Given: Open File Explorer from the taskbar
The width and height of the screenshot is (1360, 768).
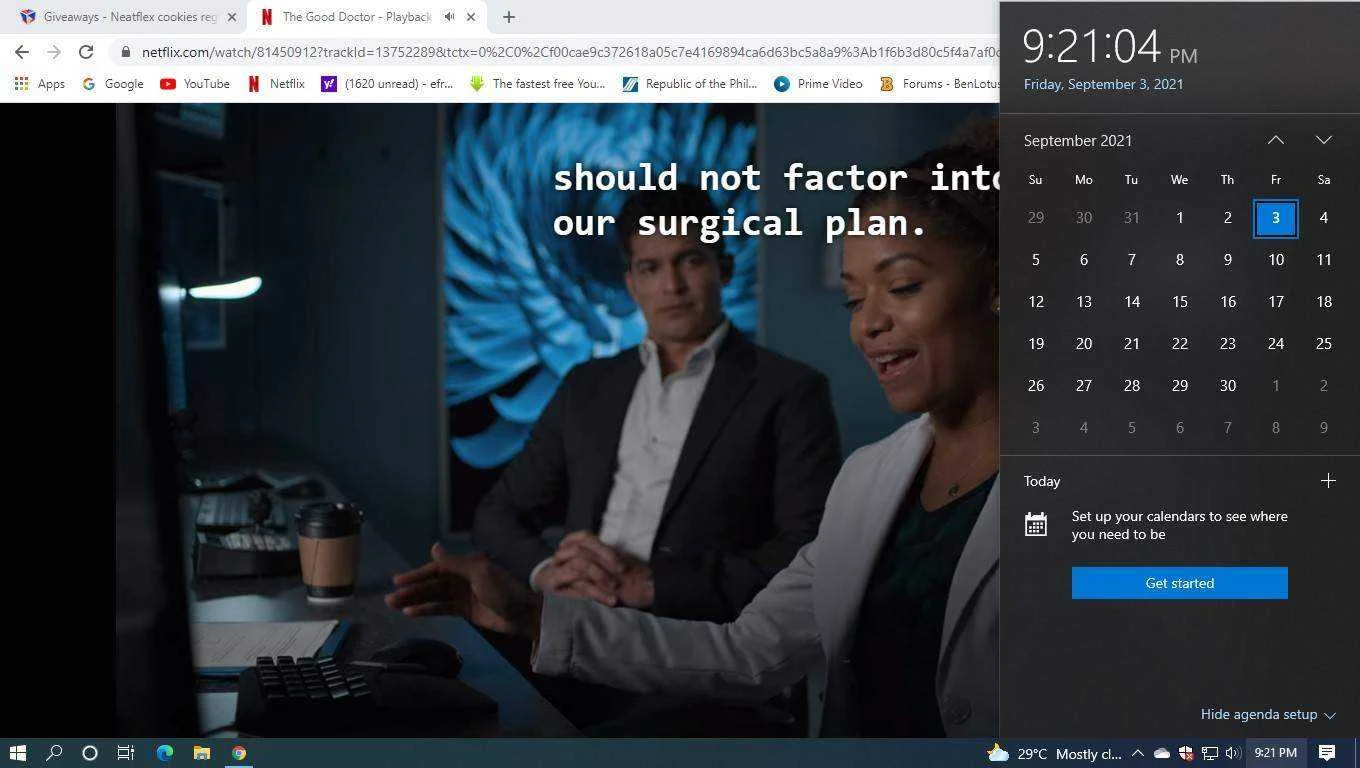Looking at the screenshot, I should pos(201,753).
